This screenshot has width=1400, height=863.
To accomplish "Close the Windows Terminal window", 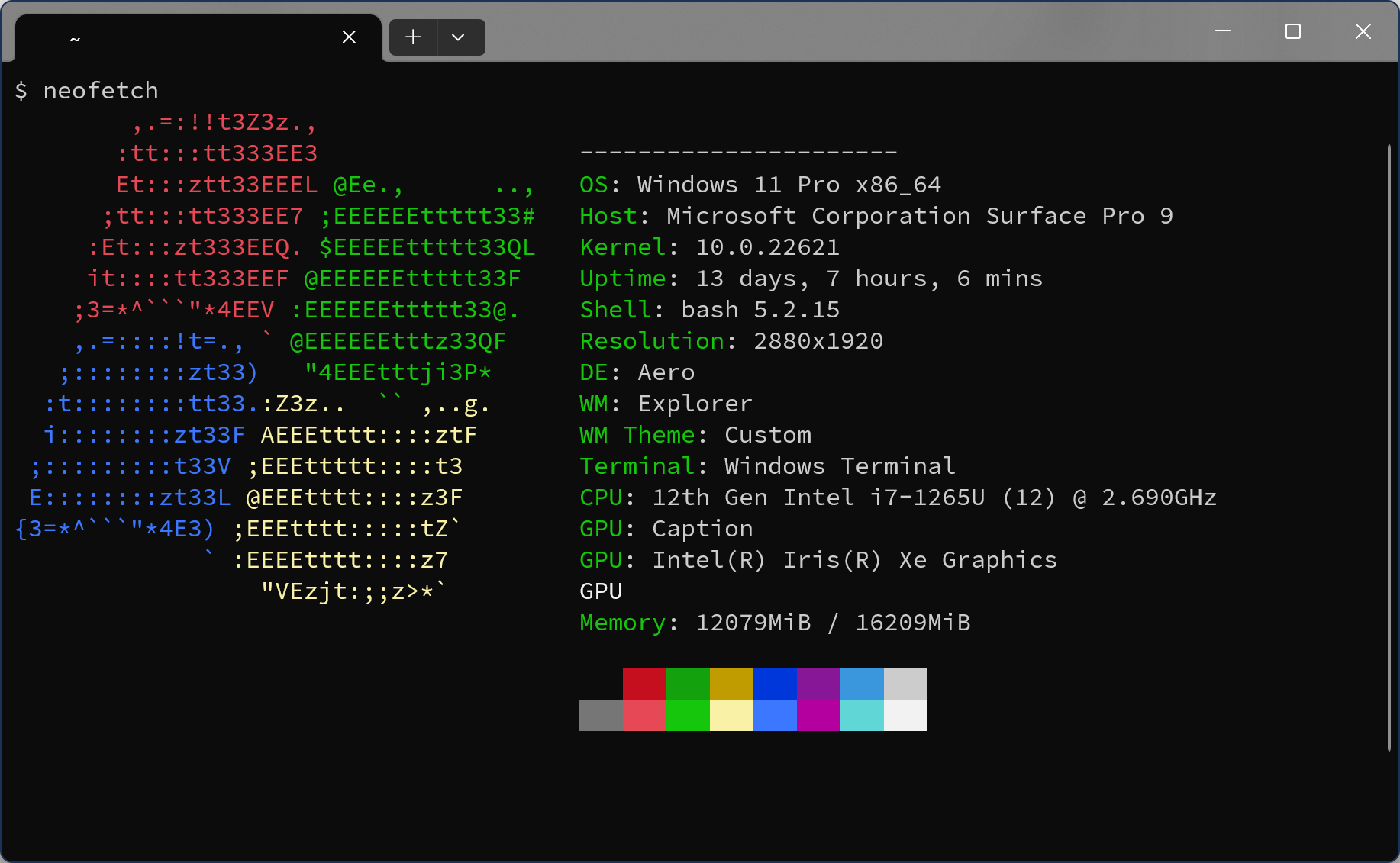I will 1363,31.
